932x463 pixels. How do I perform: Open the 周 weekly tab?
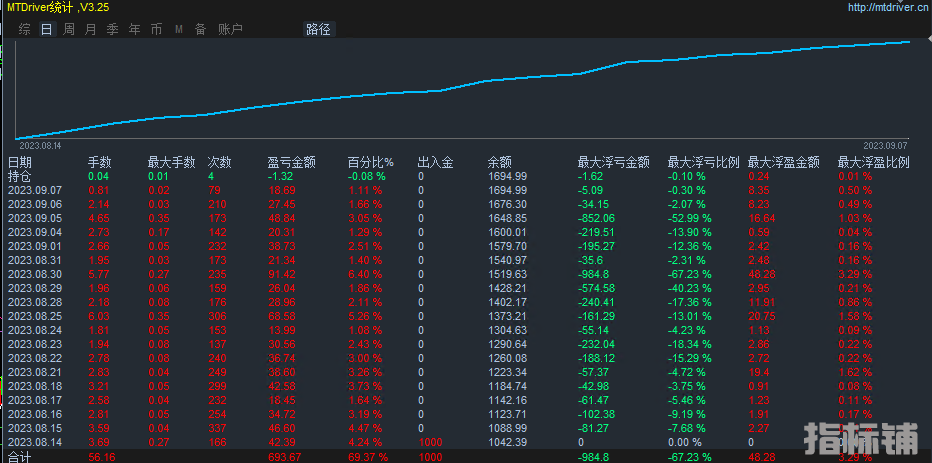pos(69,29)
